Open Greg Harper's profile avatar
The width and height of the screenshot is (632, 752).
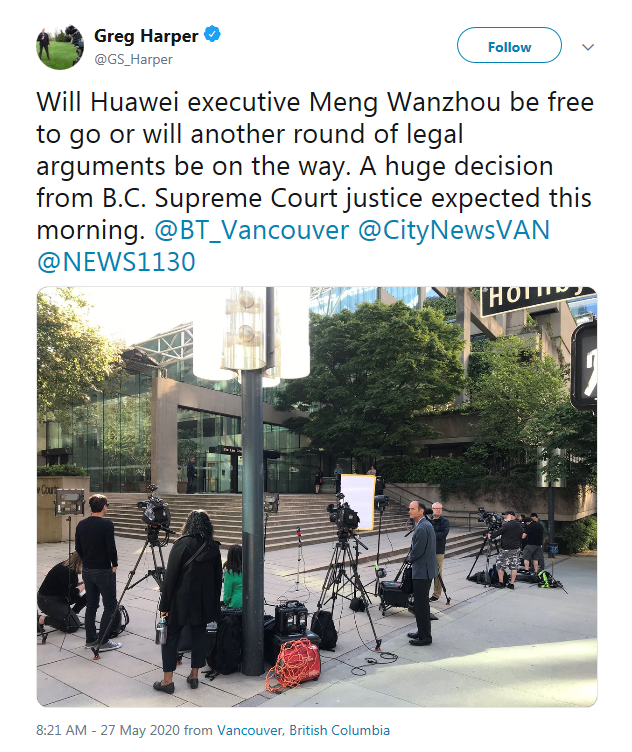tap(59, 47)
